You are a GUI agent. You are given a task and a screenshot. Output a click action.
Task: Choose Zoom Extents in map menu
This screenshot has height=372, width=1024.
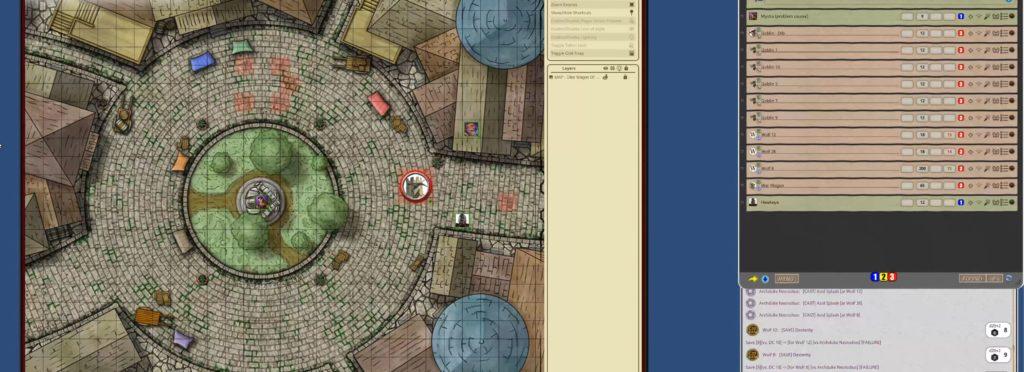click(591, 5)
